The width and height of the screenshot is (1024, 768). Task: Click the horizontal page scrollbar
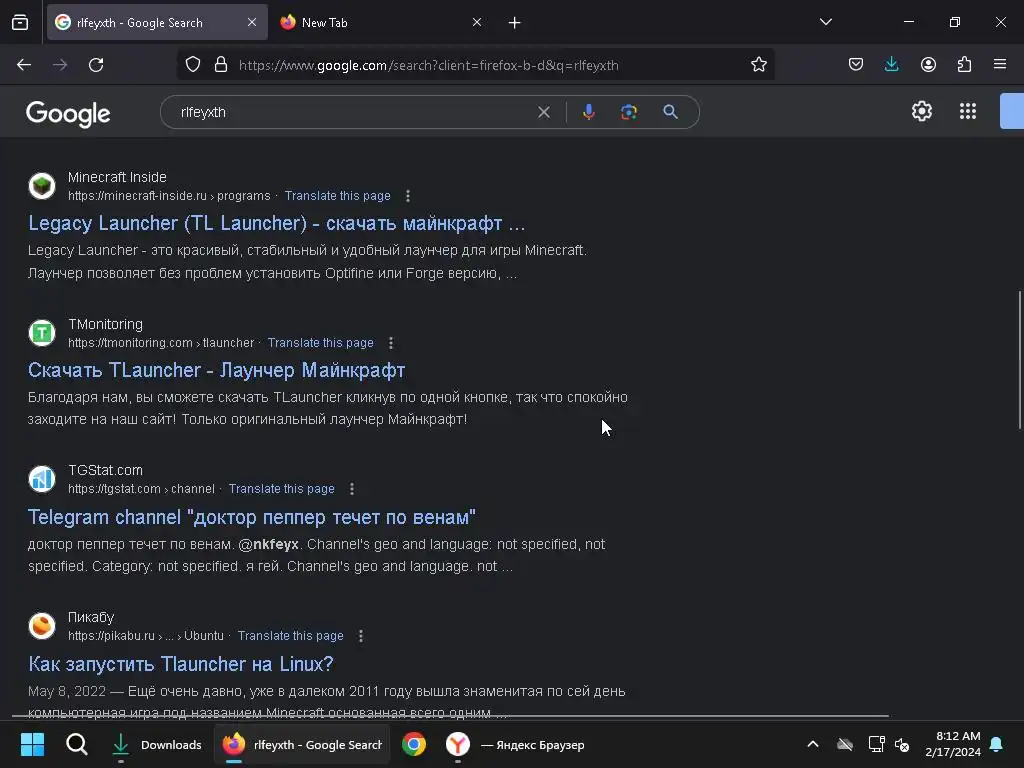click(451, 716)
